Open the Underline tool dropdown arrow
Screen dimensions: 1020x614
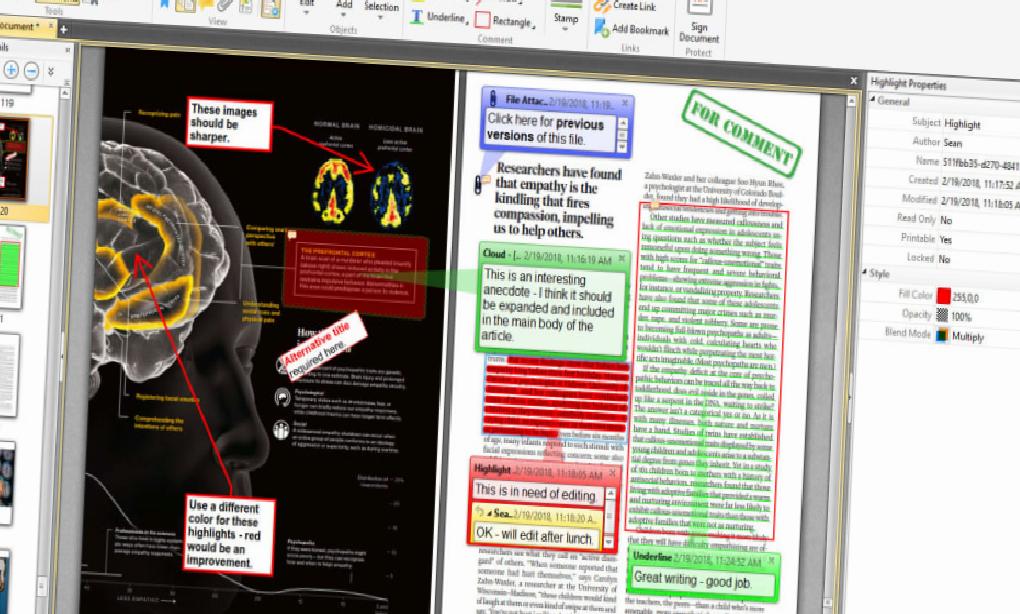click(466, 21)
